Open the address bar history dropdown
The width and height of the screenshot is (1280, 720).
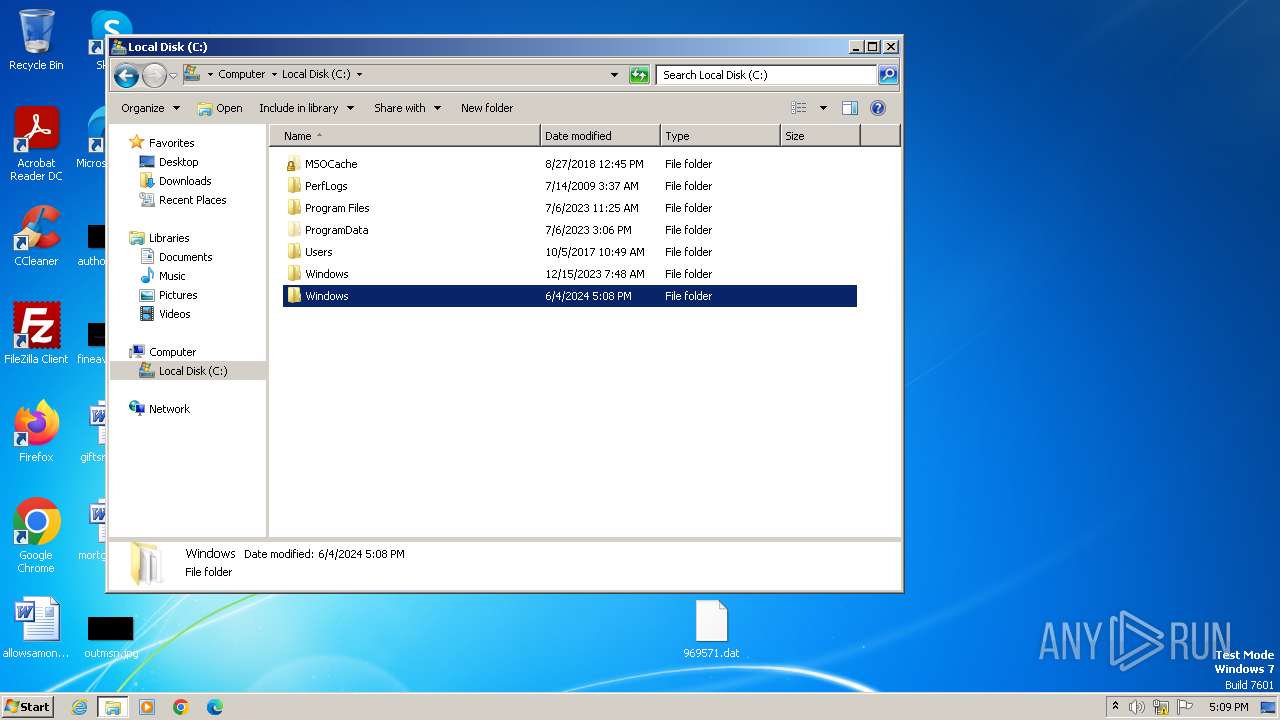[614, 75]
